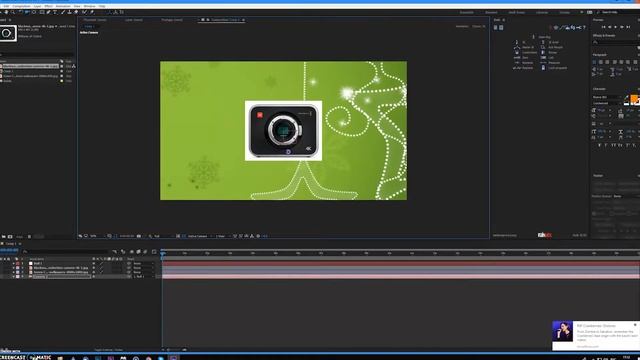Open the Composition menu
Screen dimensions: 640x360
click(21, 6)
